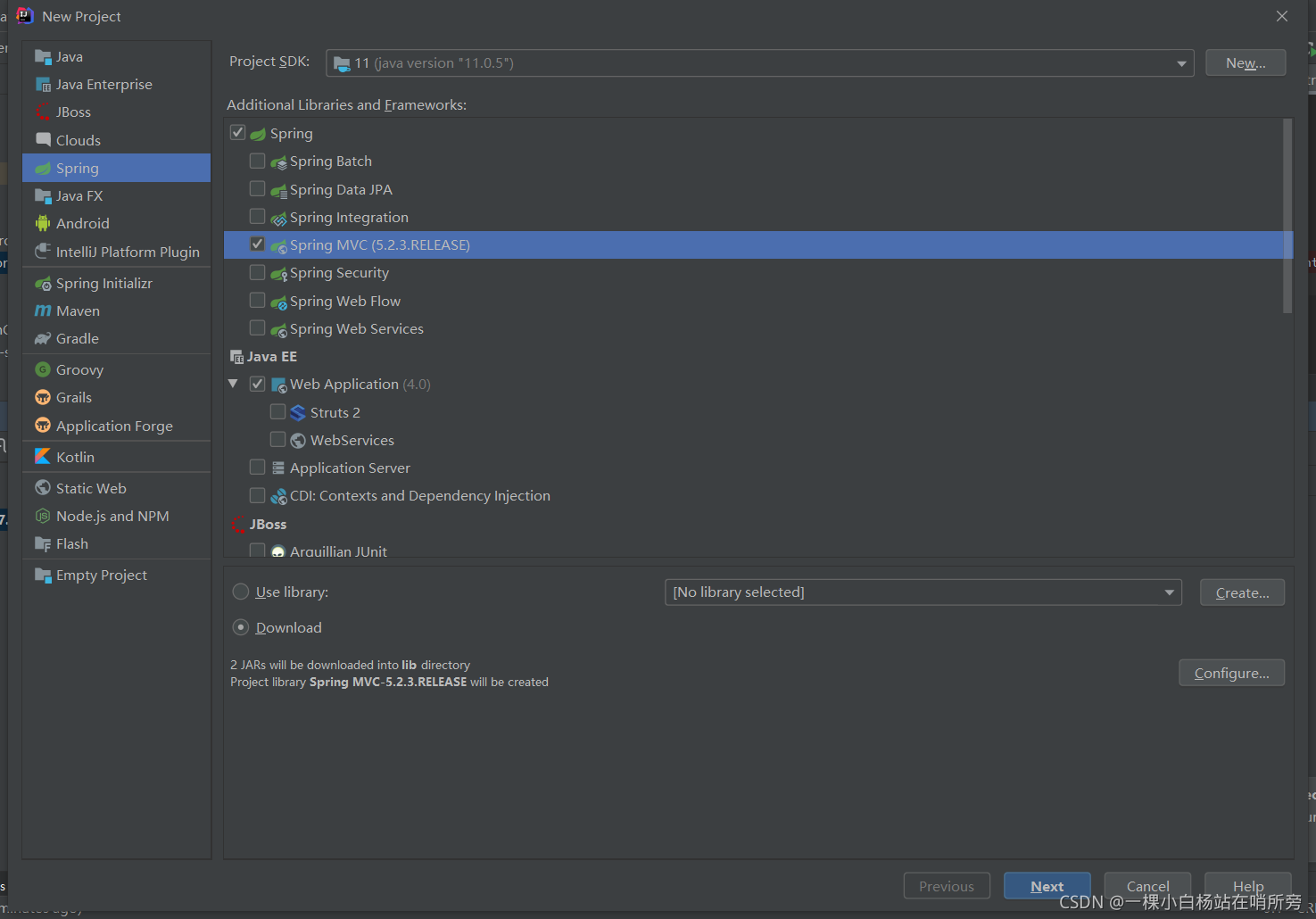Select the Use library radio button
This screenshot has height=919, width=1316.
pos(240,592)
